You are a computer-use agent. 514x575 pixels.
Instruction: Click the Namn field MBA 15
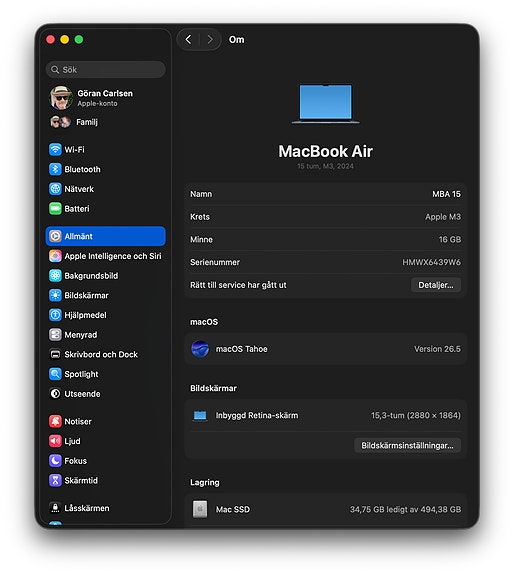325,194
